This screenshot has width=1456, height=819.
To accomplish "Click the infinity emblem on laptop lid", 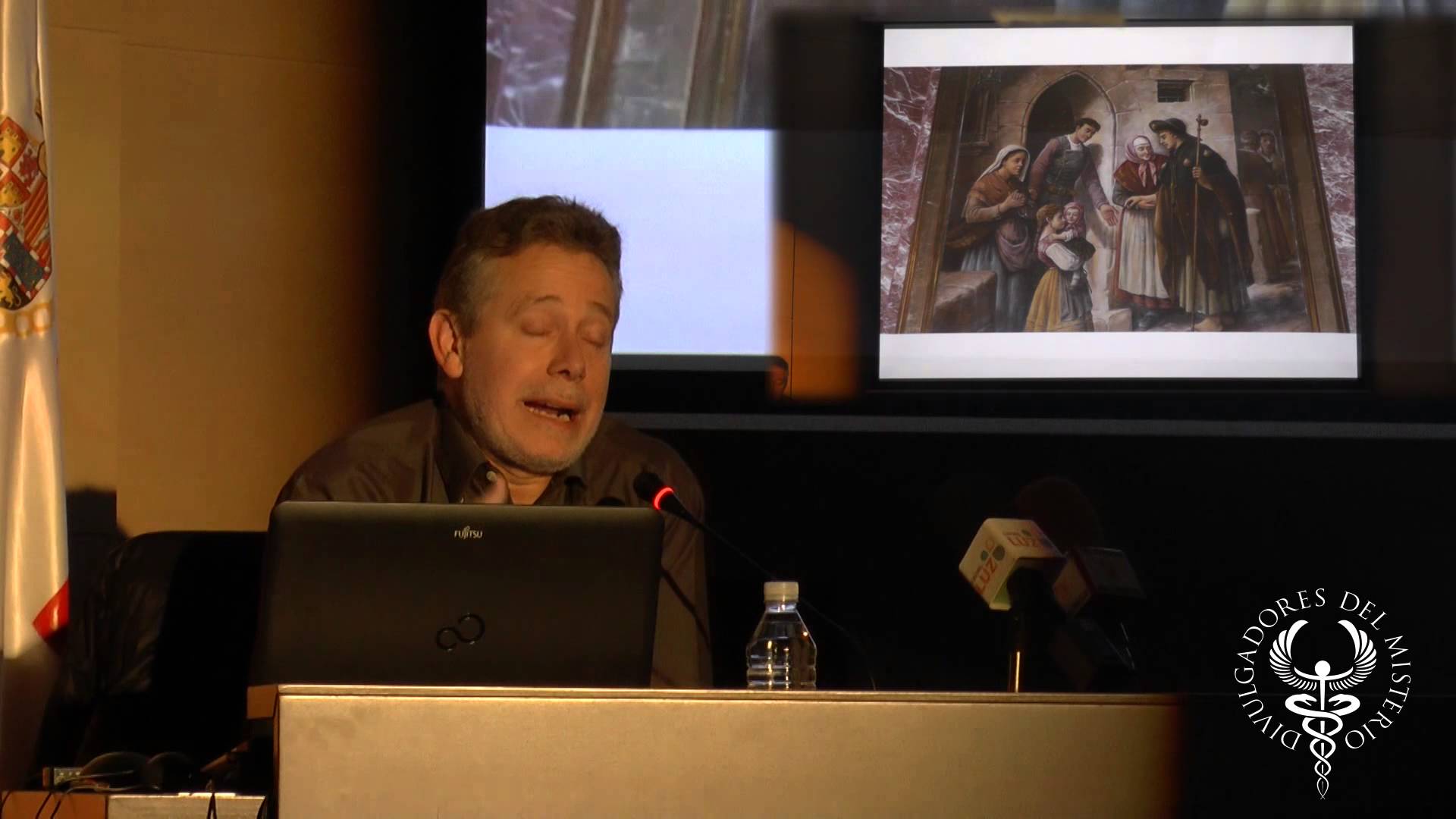I will pos(460,632).
